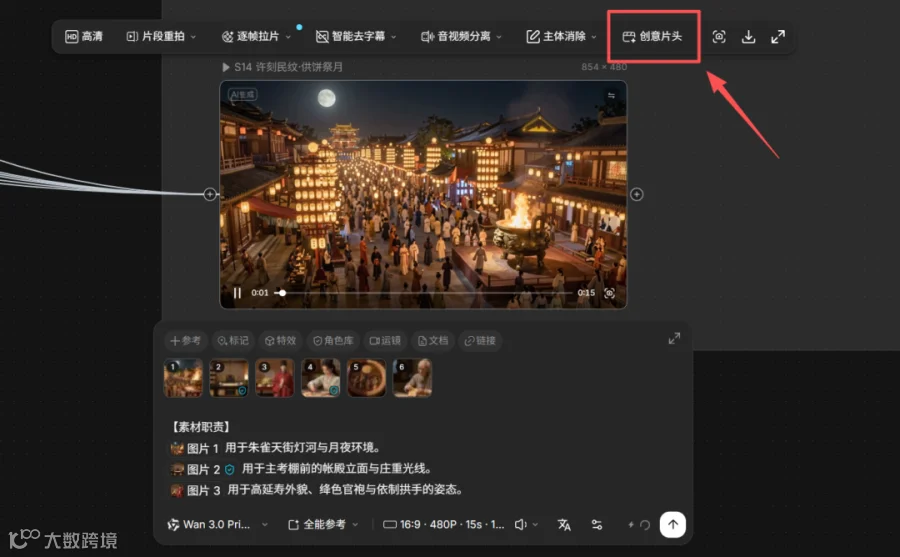Click the 【素材职责】 heading text
Viewport: 900px width, 557px height.
(x=201, y=427)
